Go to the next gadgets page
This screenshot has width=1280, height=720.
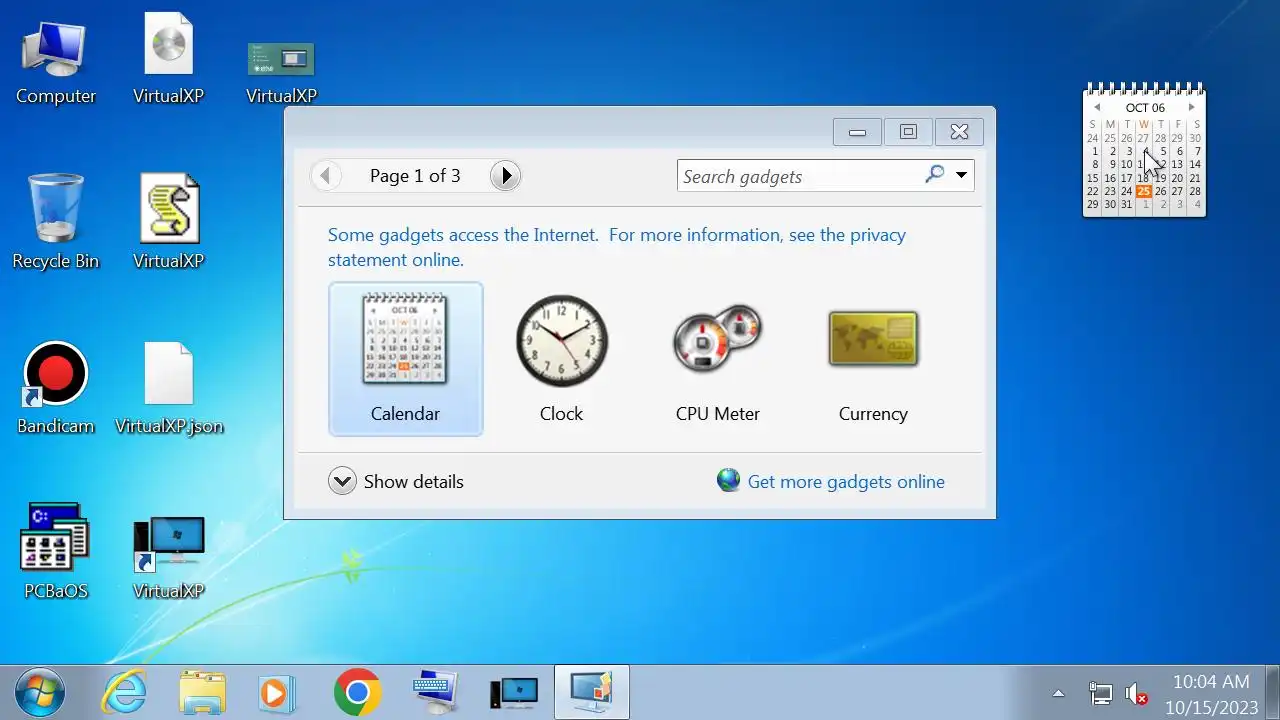(506, 176)
